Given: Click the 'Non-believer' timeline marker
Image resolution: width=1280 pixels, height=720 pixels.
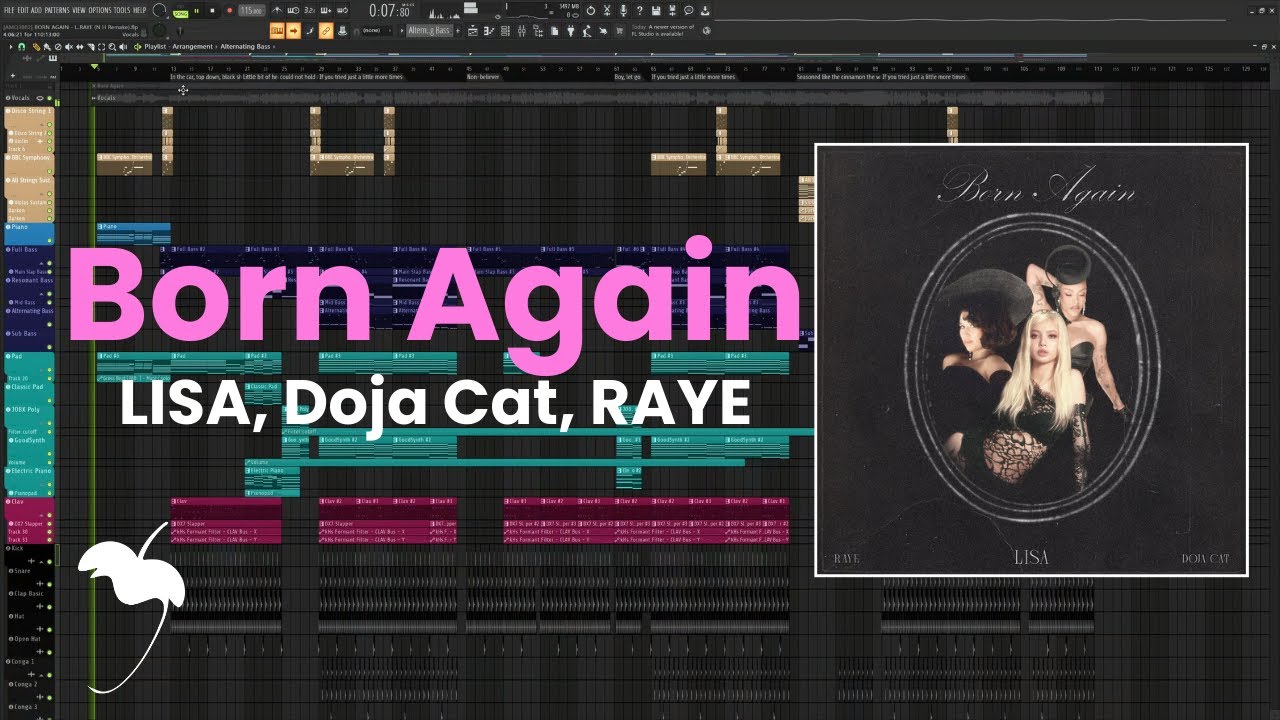Looking at the screenshot, I should [x=484, y=76].
